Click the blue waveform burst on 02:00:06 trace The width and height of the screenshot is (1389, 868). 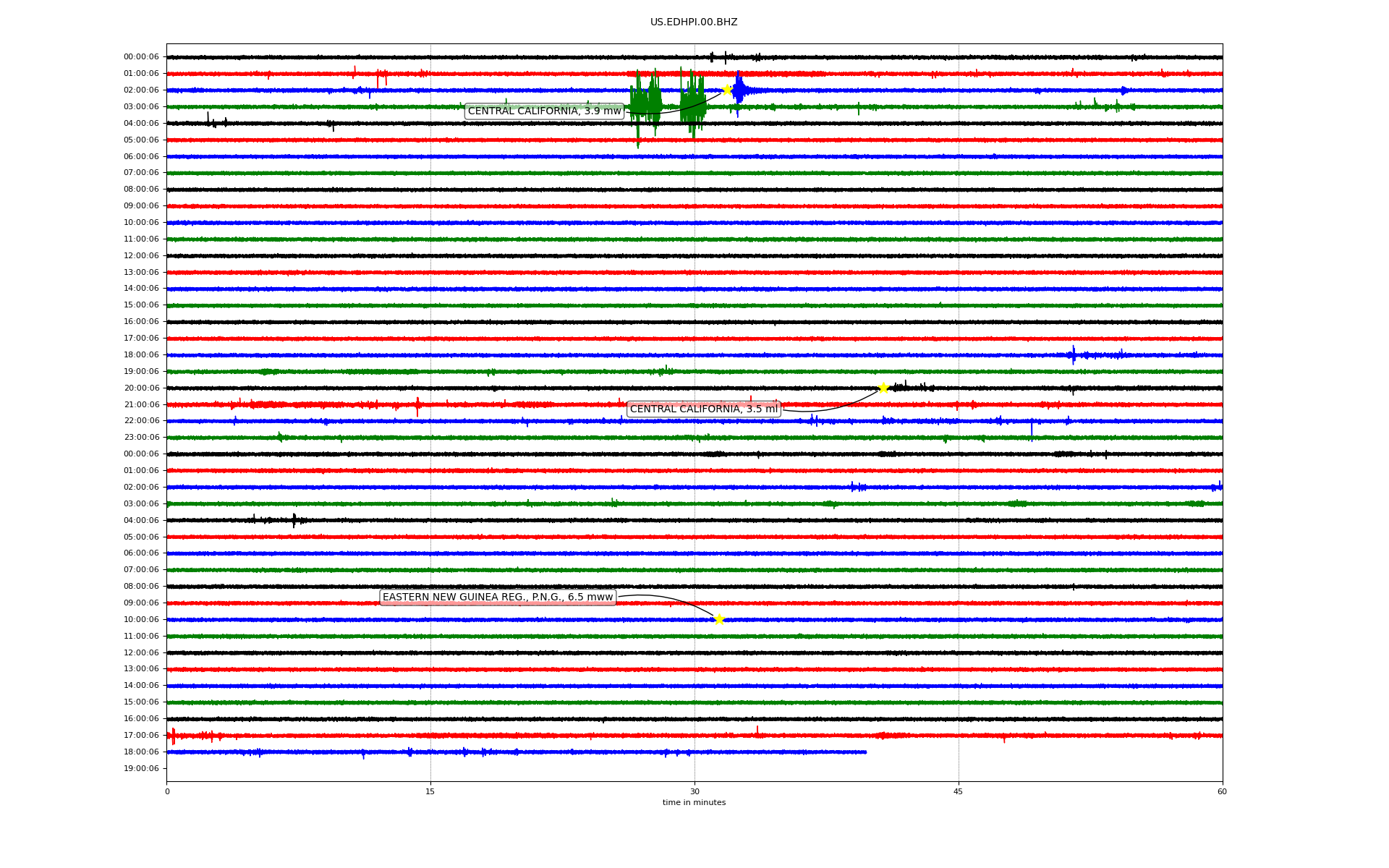pyautogui.click(x=739, y=90)
